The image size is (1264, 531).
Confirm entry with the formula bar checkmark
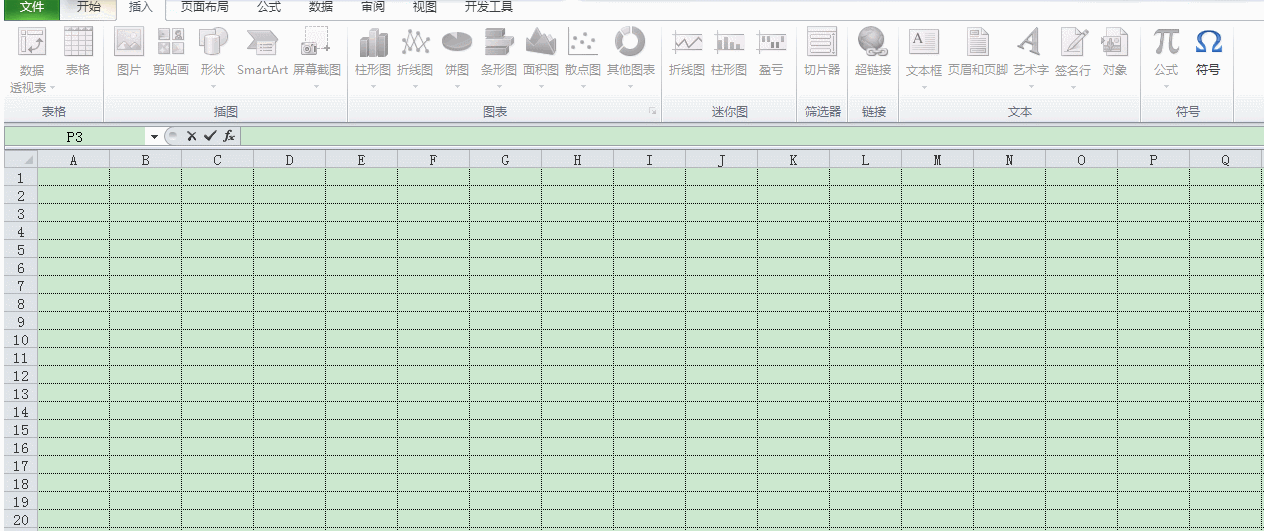tap(209, 136)
